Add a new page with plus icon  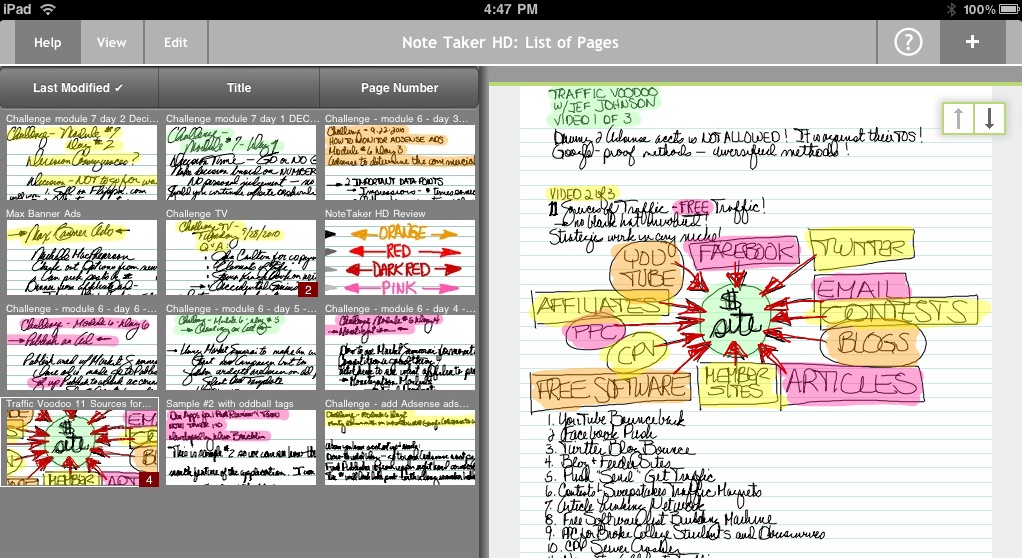971,43
